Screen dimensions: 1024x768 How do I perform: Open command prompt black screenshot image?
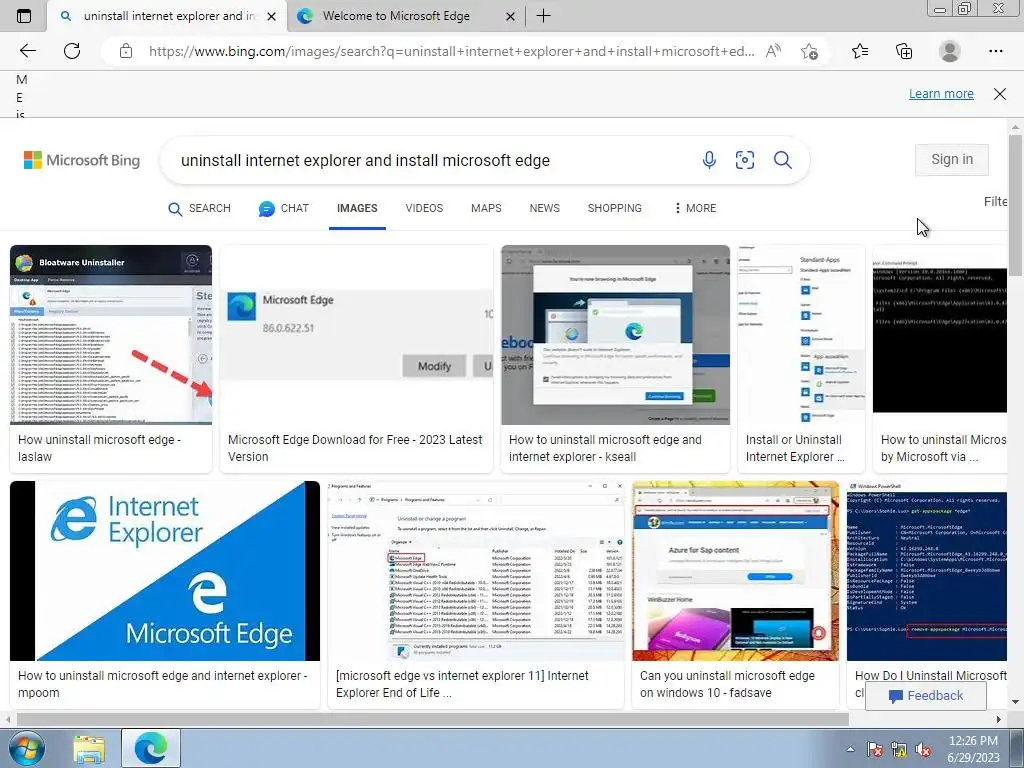pos(940,335)
